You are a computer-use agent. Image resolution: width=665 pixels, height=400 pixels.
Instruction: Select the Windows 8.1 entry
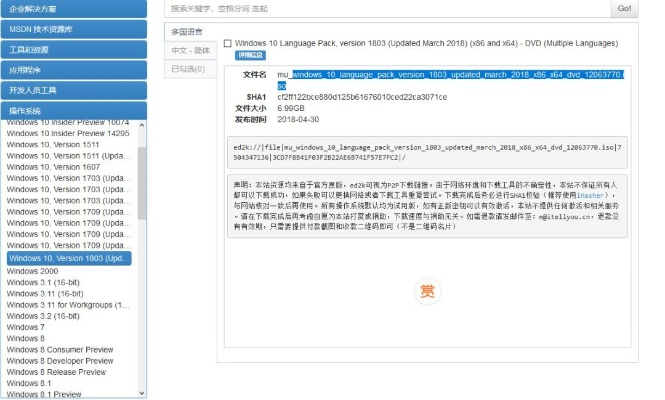[28, 383]
